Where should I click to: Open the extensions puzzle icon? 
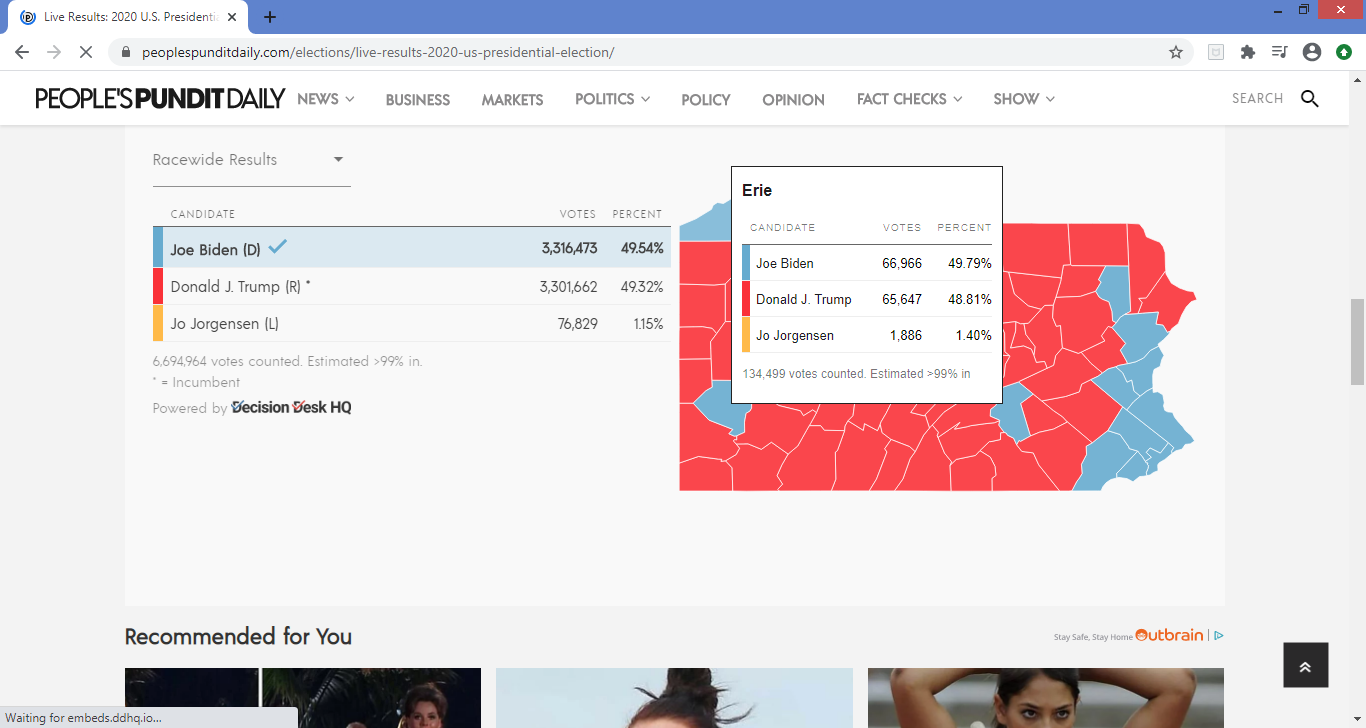pos(1247,52)
